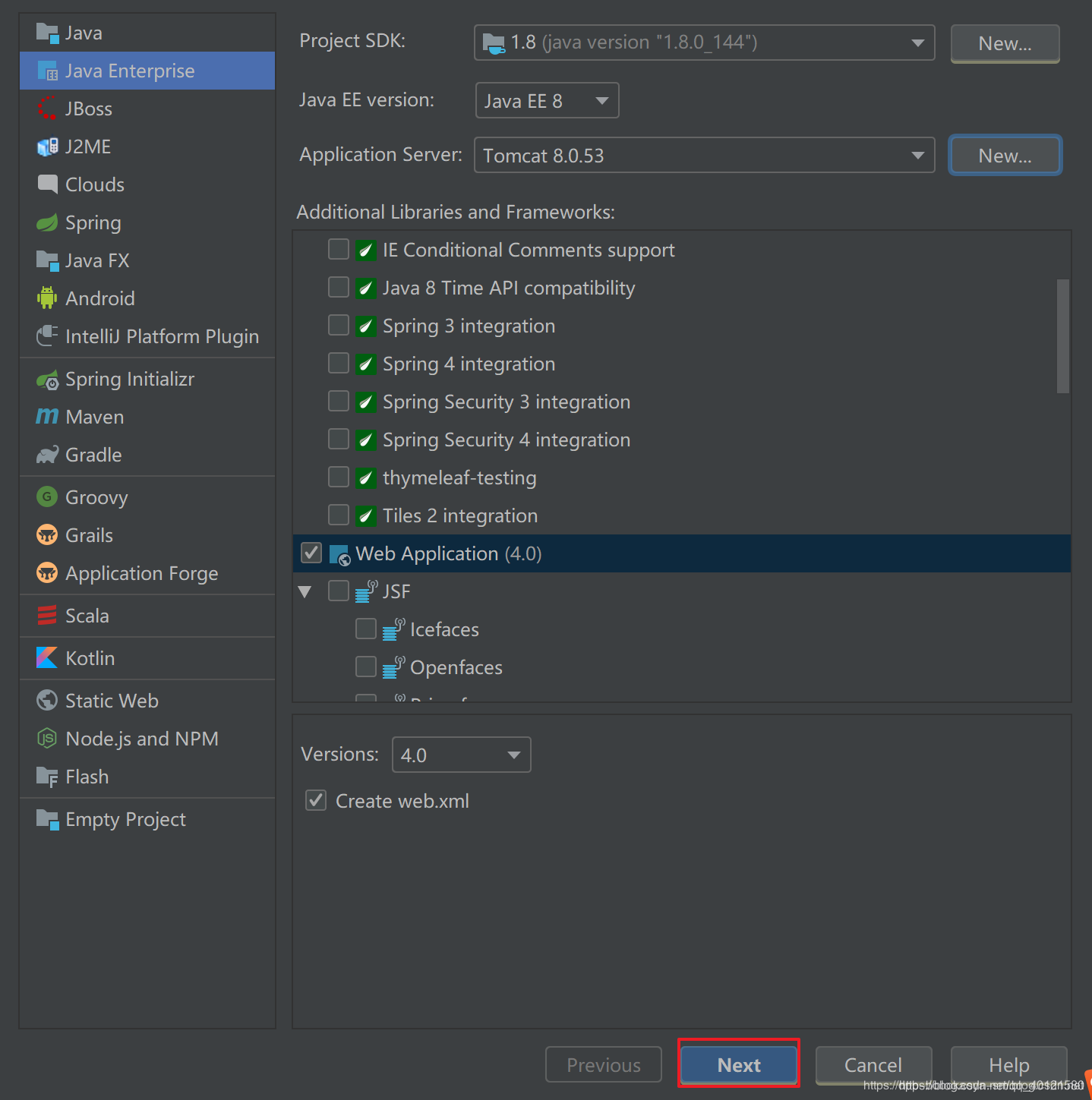Click the Gradle elephant icon
1092x1100 pixels.
click(x=47, y=455)
